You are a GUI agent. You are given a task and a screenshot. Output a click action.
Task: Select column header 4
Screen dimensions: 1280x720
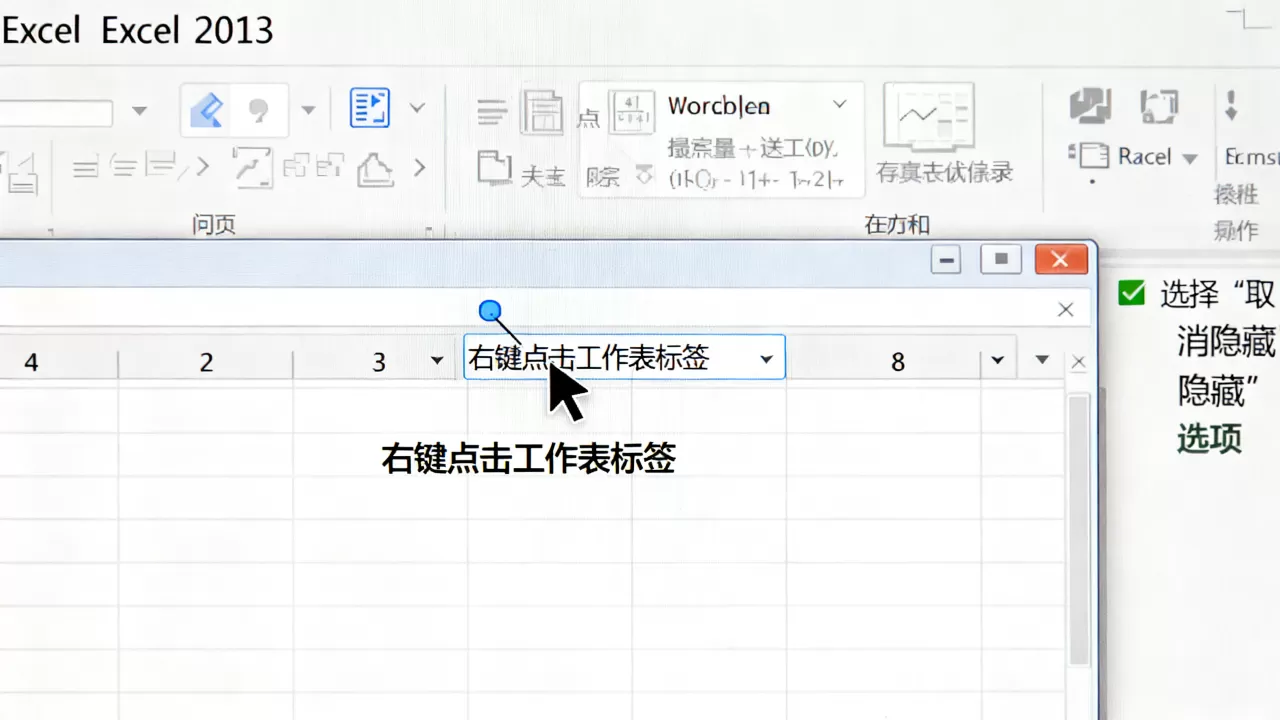coord(31,362)
